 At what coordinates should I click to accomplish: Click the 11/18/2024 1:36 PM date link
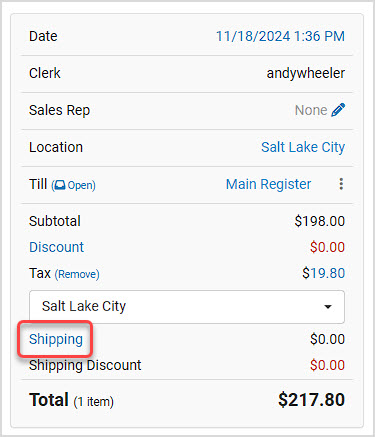[x=280, y=36]
